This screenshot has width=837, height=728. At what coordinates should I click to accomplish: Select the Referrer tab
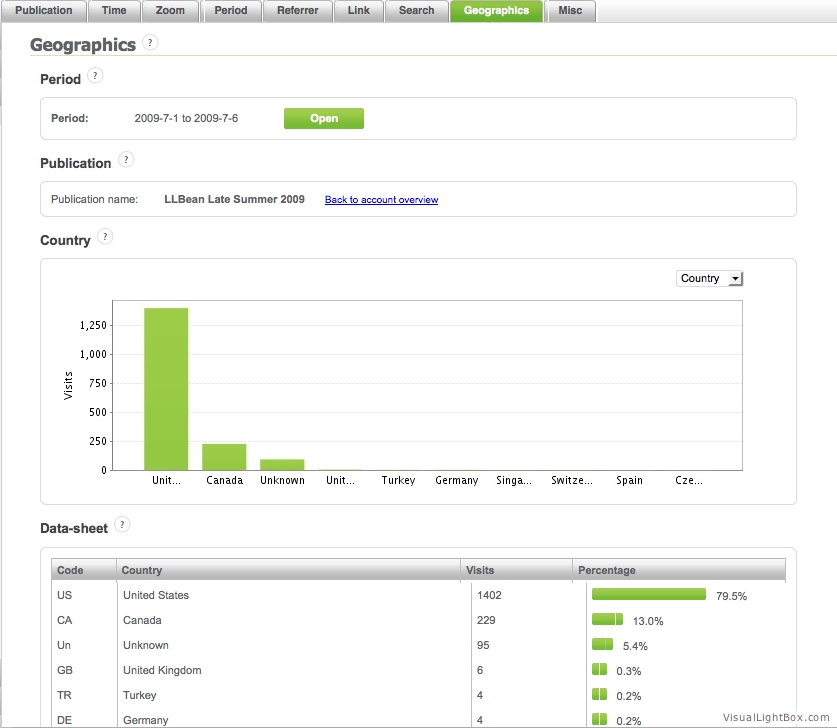(297, 11)
